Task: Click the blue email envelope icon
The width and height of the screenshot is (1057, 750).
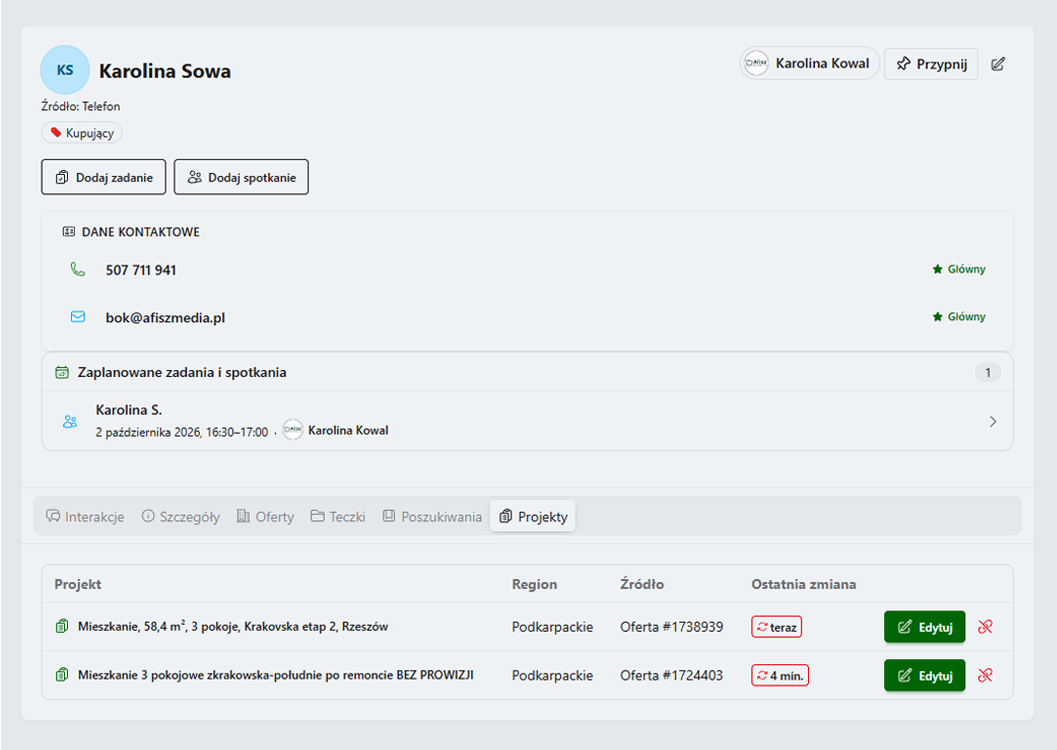Action: coord(78,317)
